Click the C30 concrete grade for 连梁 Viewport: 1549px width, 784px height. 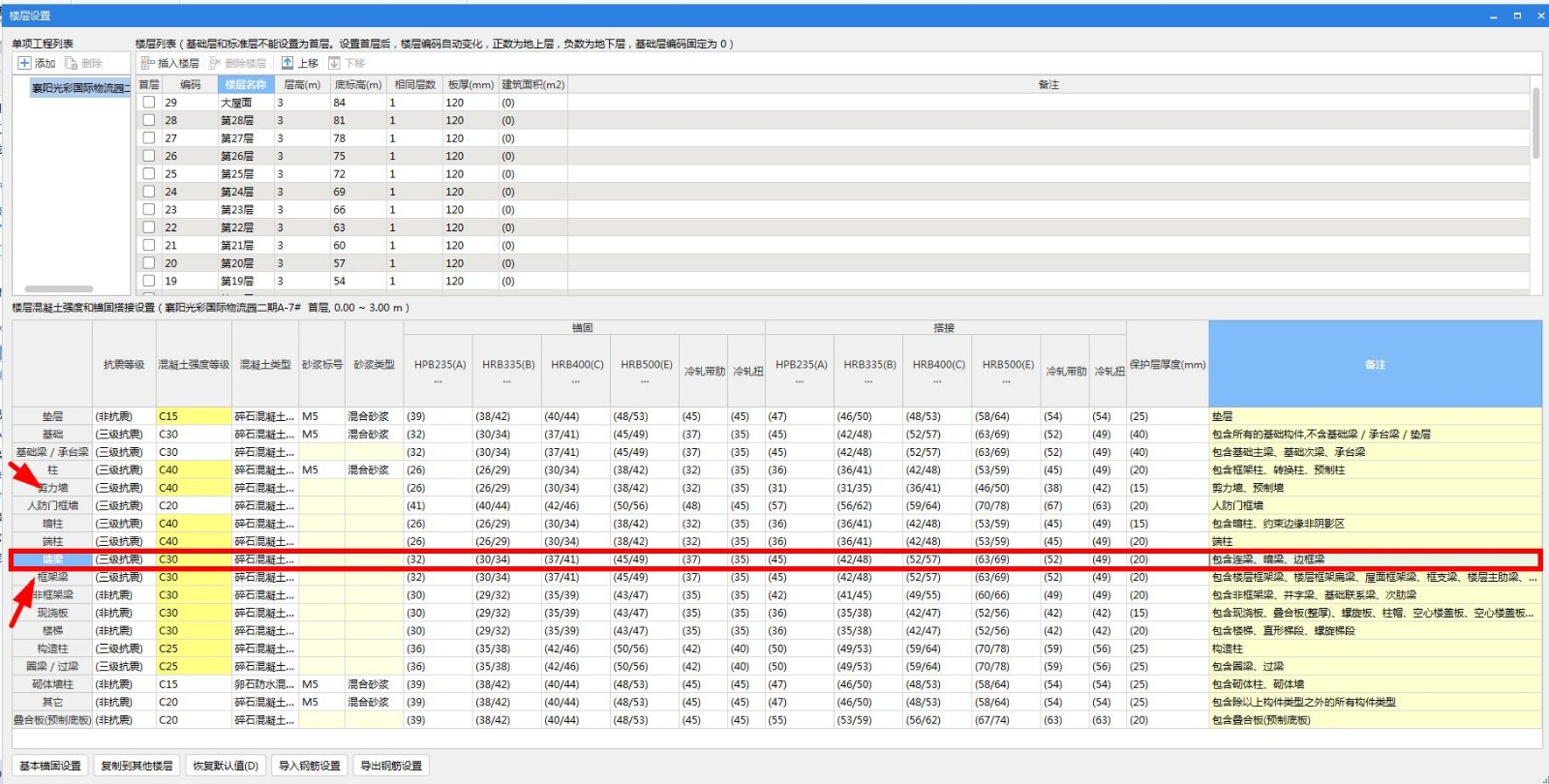[x=194, y=559]
